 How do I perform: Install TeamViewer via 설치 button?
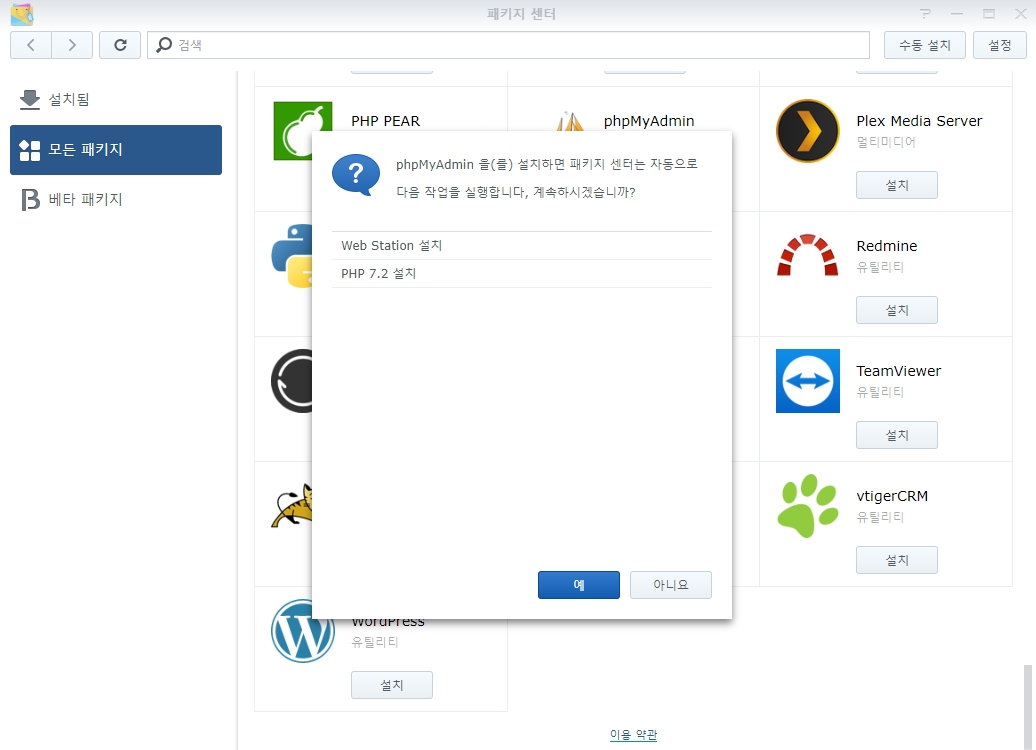(897, 435)
